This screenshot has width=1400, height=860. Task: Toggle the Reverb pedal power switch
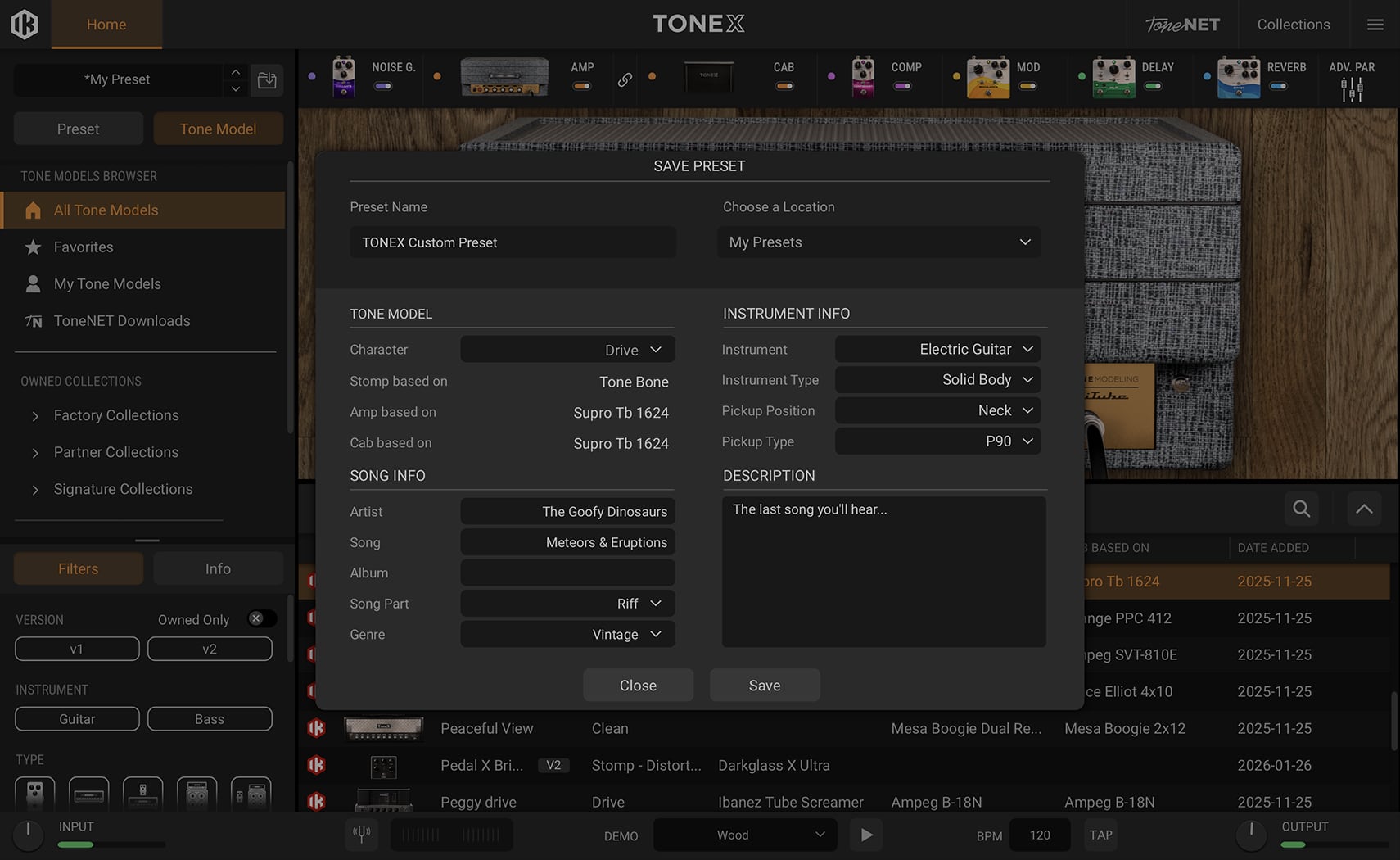coord(1277,86)
